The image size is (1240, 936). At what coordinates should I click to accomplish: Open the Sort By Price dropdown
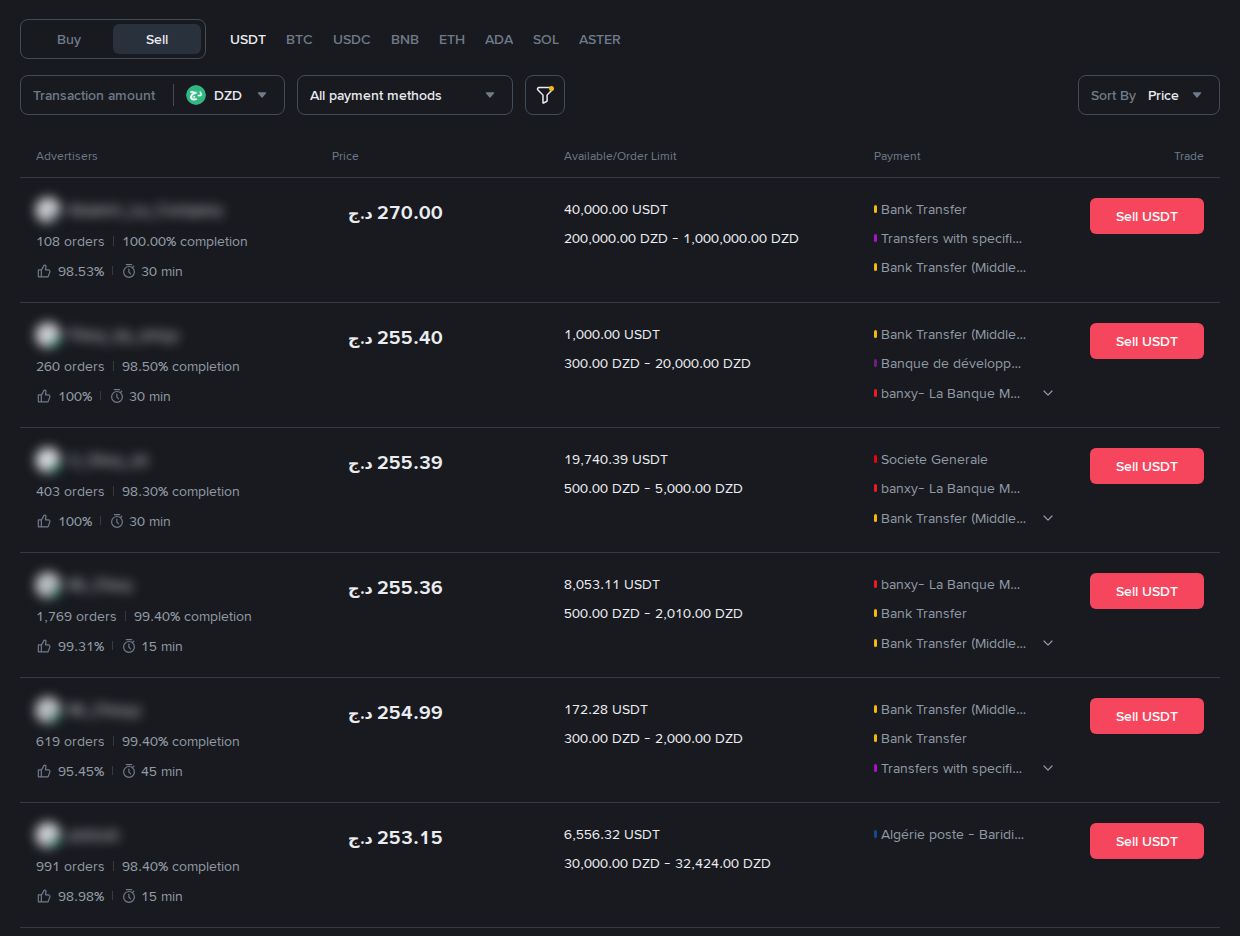pos(1149,95)
